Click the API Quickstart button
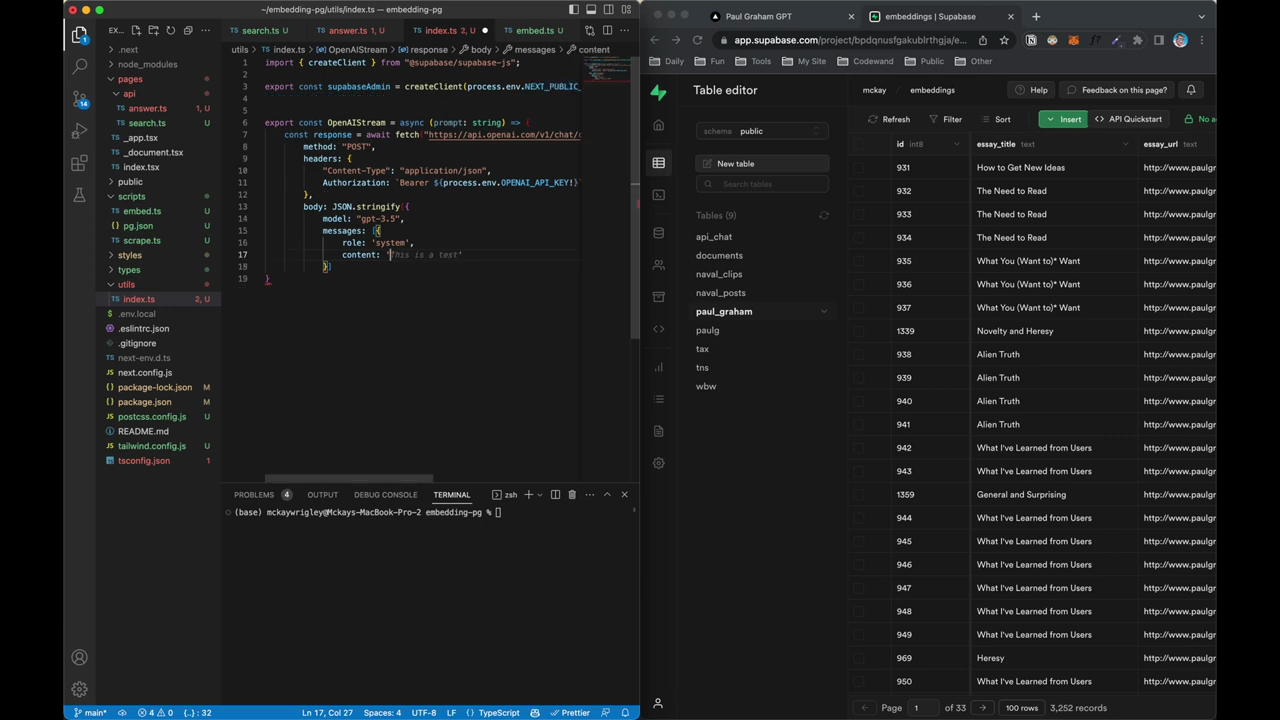The height and width of the screenshot is (720, 1280). pos(1128,119)
